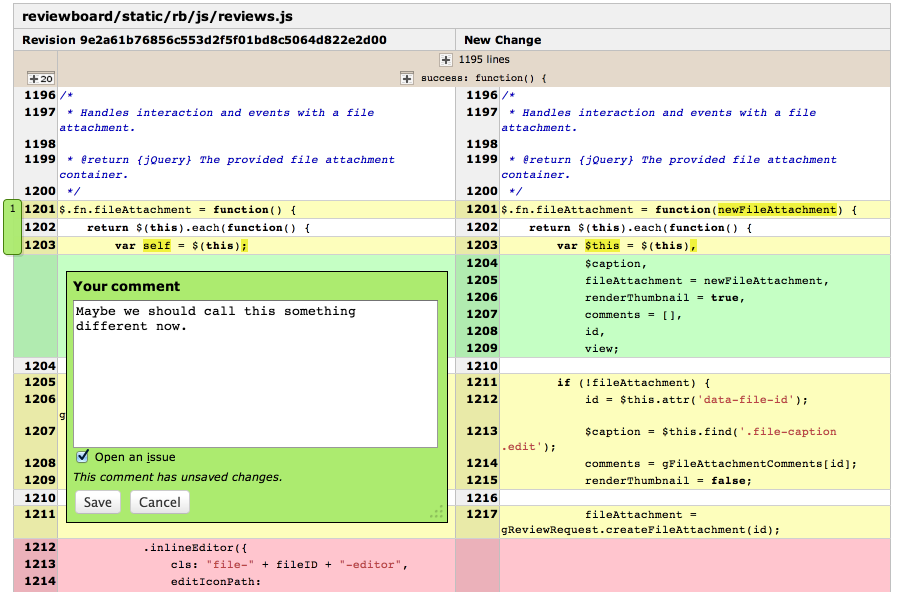
Task: Expand the 20 hidden lines with +20 control
Action: point(39,77)
